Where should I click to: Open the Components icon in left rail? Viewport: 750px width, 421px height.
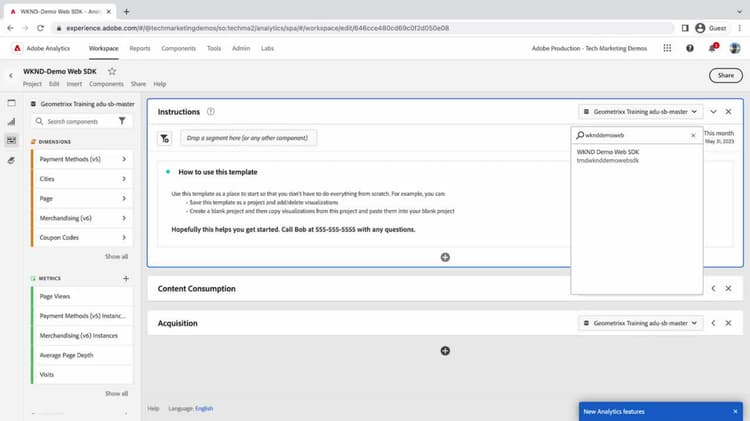[x=11, y=140]
